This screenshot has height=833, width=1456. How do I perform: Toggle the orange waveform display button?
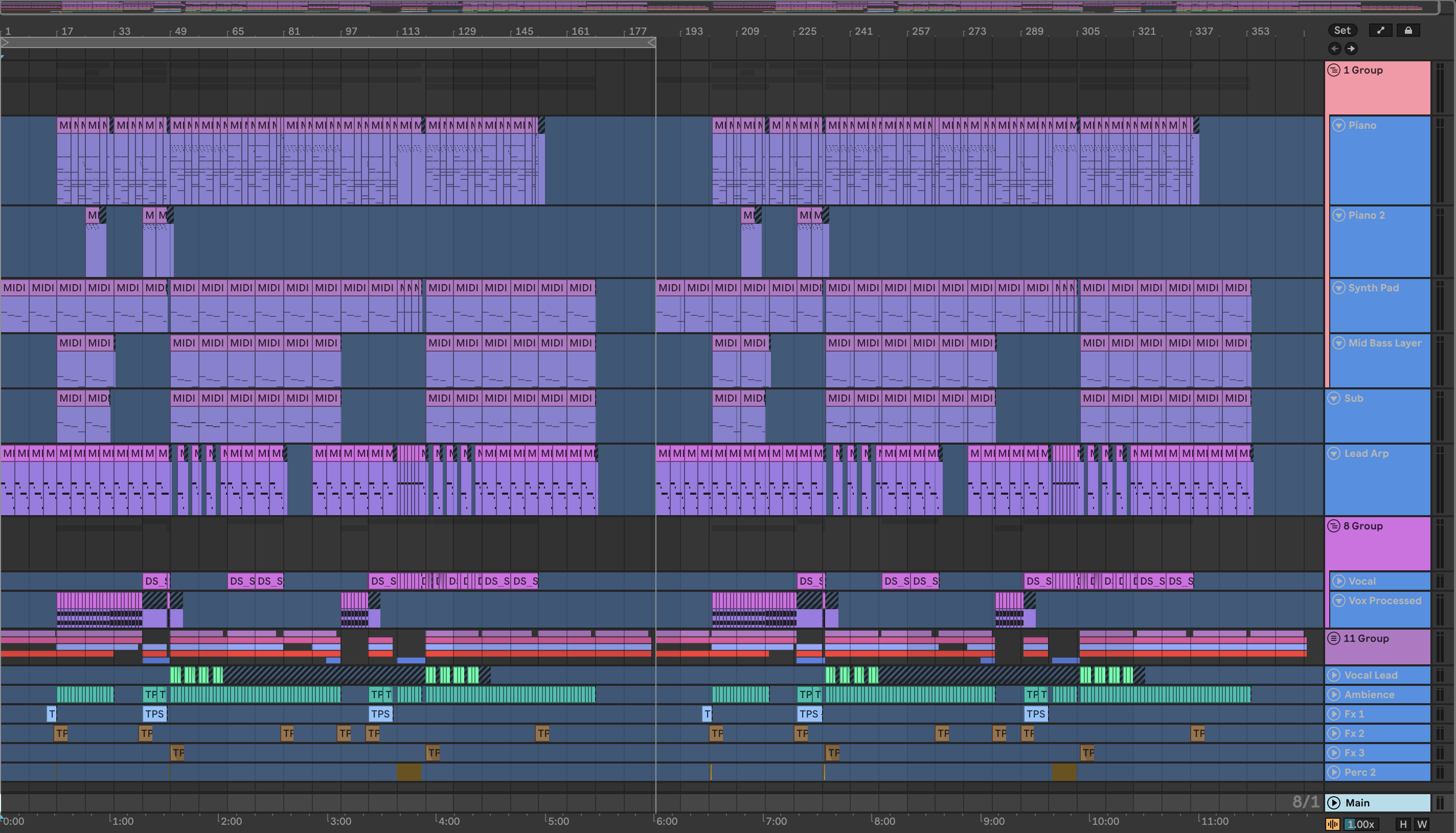[1332, 824]
